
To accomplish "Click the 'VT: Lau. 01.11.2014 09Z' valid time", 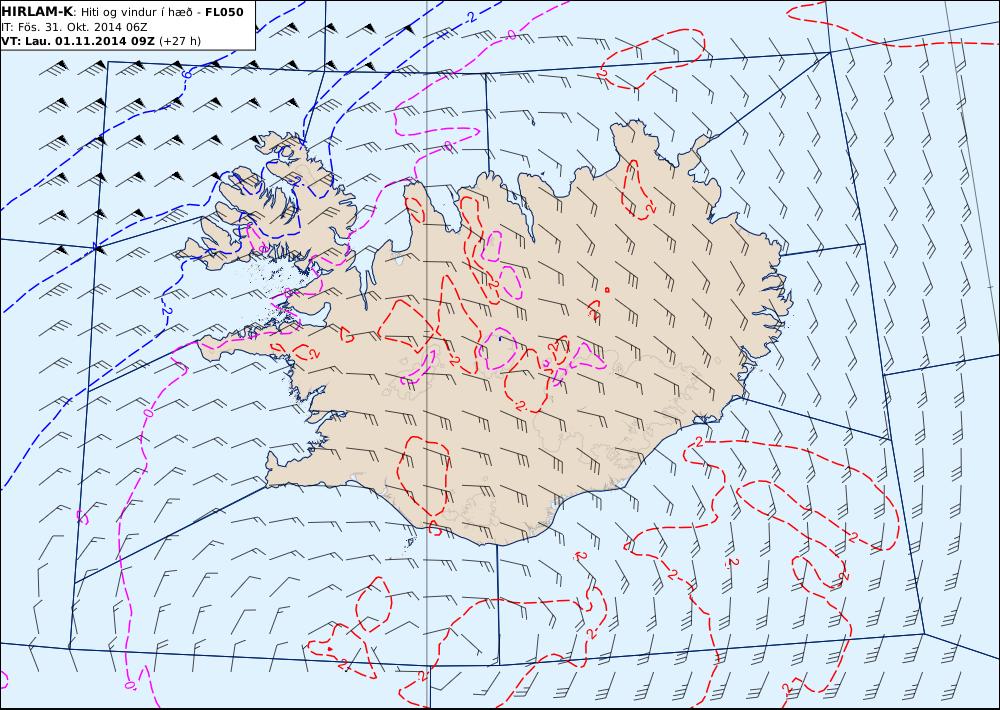I will coord(78,41).
